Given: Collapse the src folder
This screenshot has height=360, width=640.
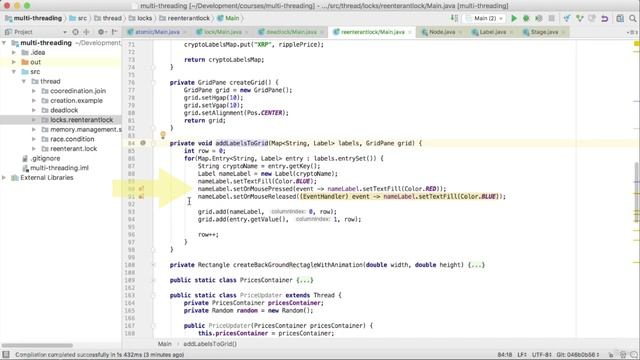Looking at the screenshot, I should [14, 72].
